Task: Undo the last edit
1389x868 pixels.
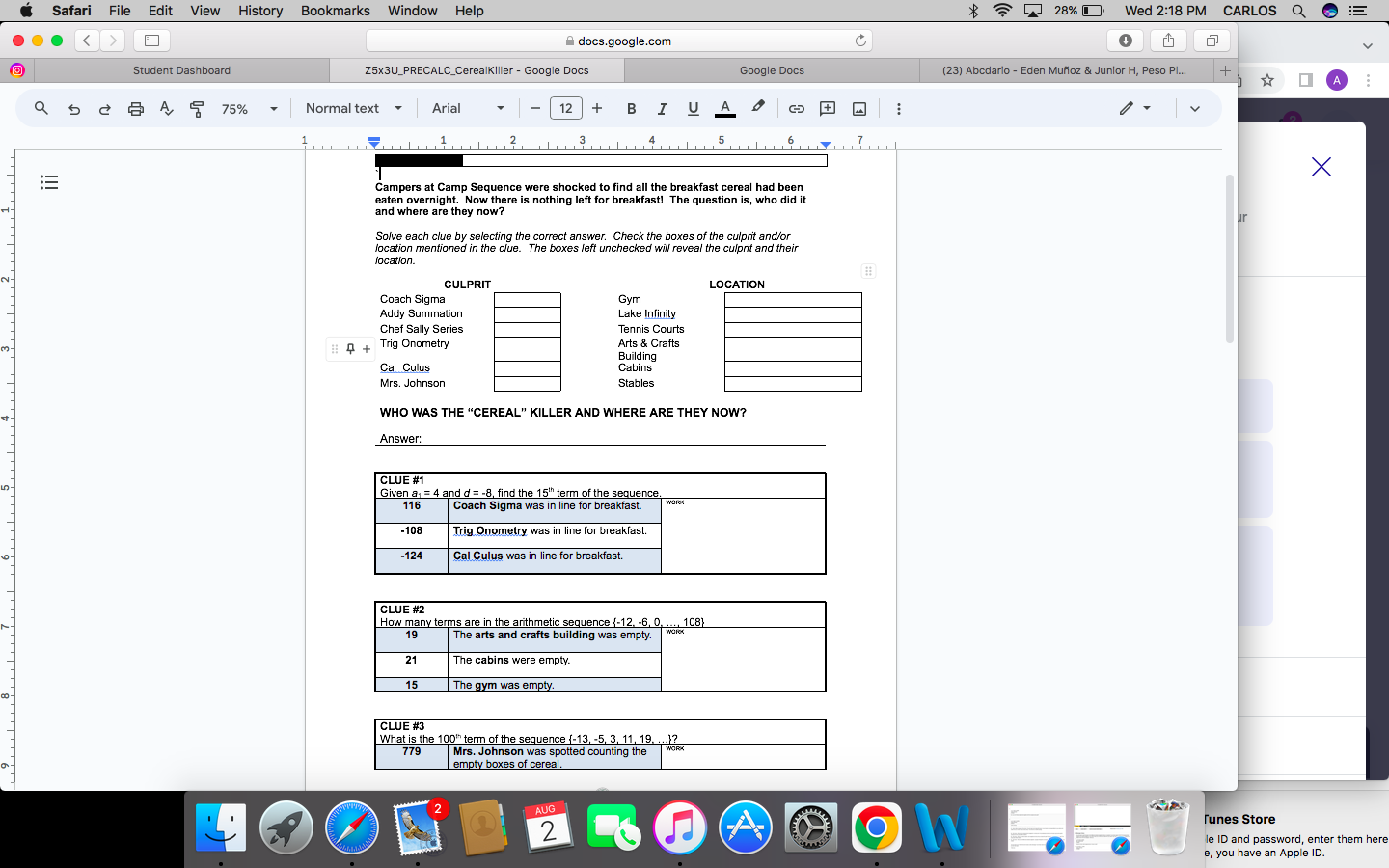Action: 74,109
